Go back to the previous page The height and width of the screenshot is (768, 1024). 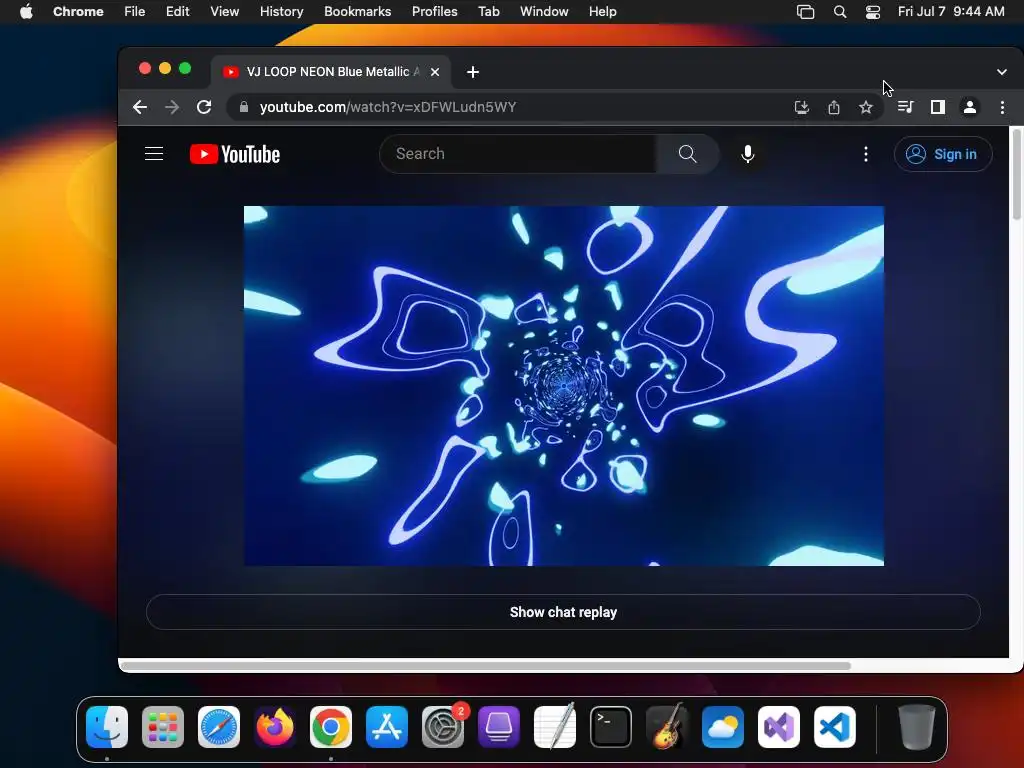point(140,107)
